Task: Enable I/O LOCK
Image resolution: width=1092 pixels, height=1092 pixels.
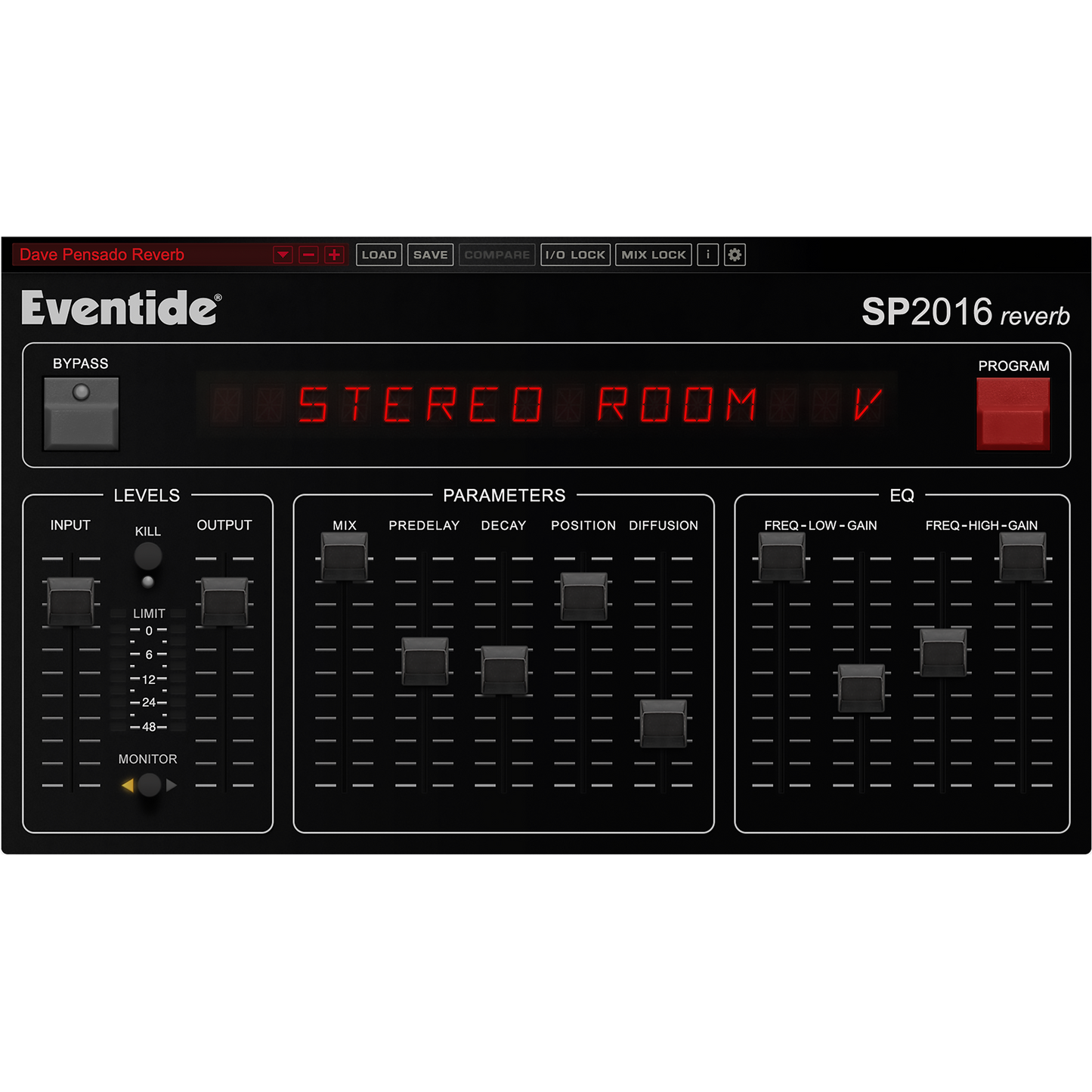Action: click(577, 255)
